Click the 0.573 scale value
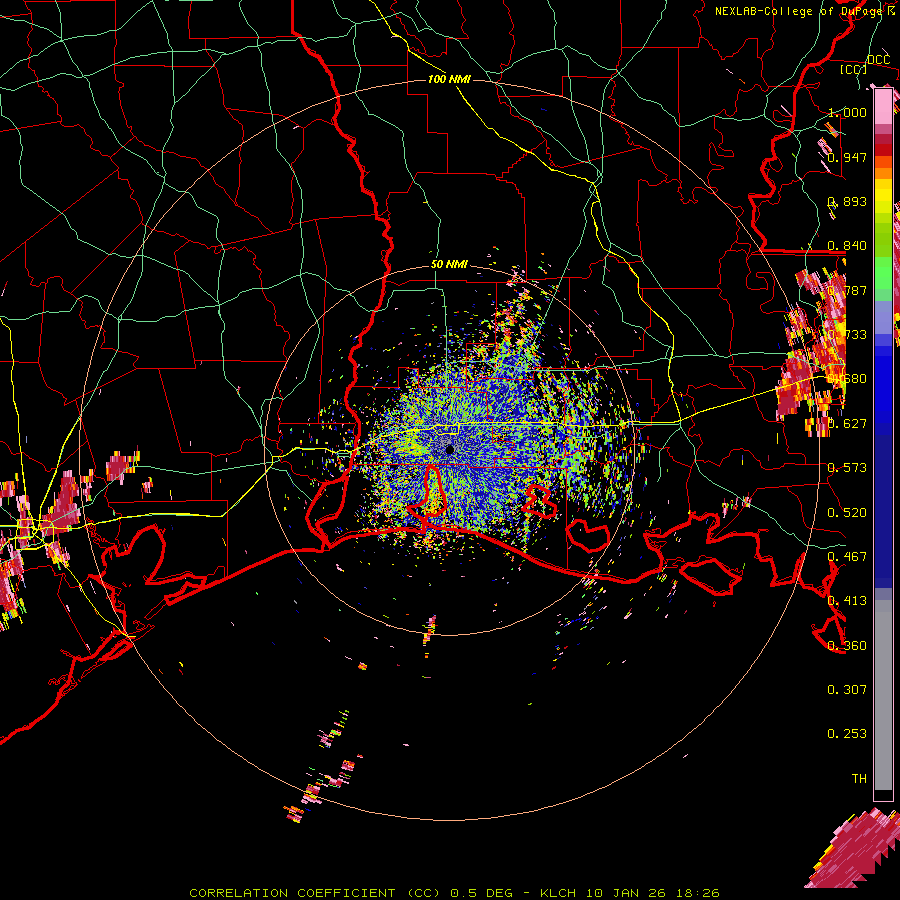The height and width of the screenshot is (900, 900). (x=847, y=468)
